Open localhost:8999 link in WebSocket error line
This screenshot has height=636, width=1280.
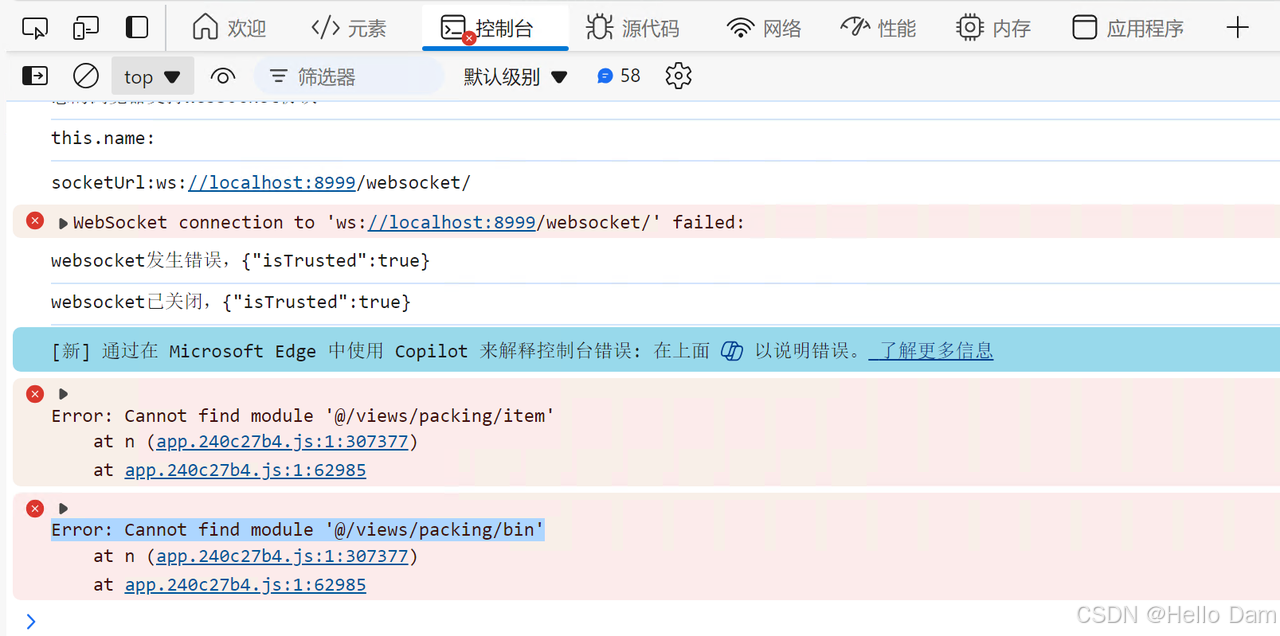tap(452, 222)
